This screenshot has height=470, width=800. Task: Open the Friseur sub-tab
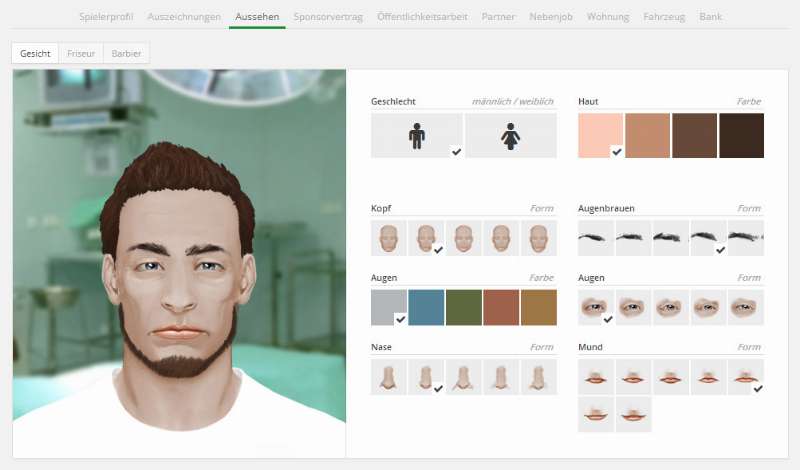coord(81,53)
